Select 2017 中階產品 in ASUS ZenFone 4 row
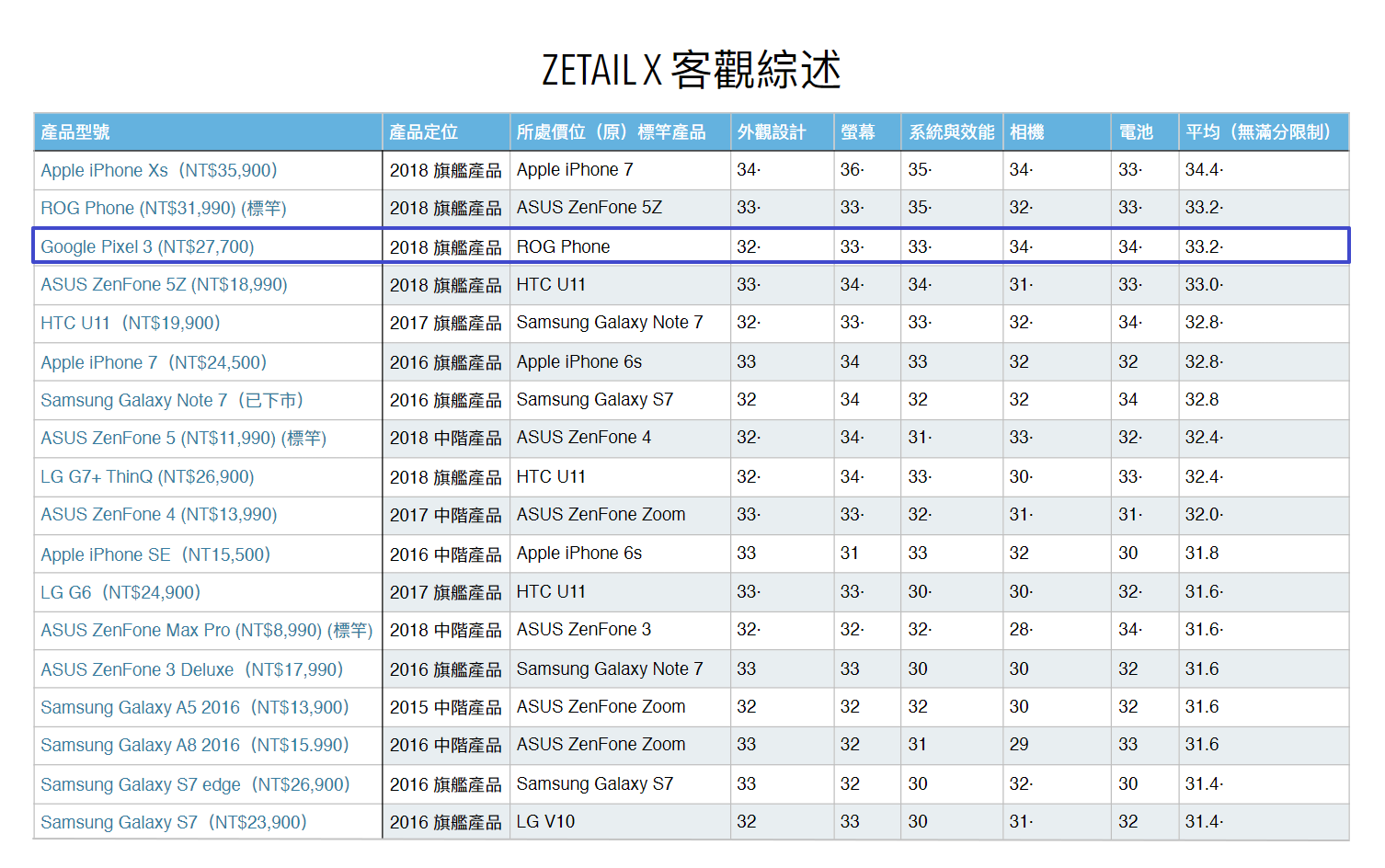 [x=445, y=516]
